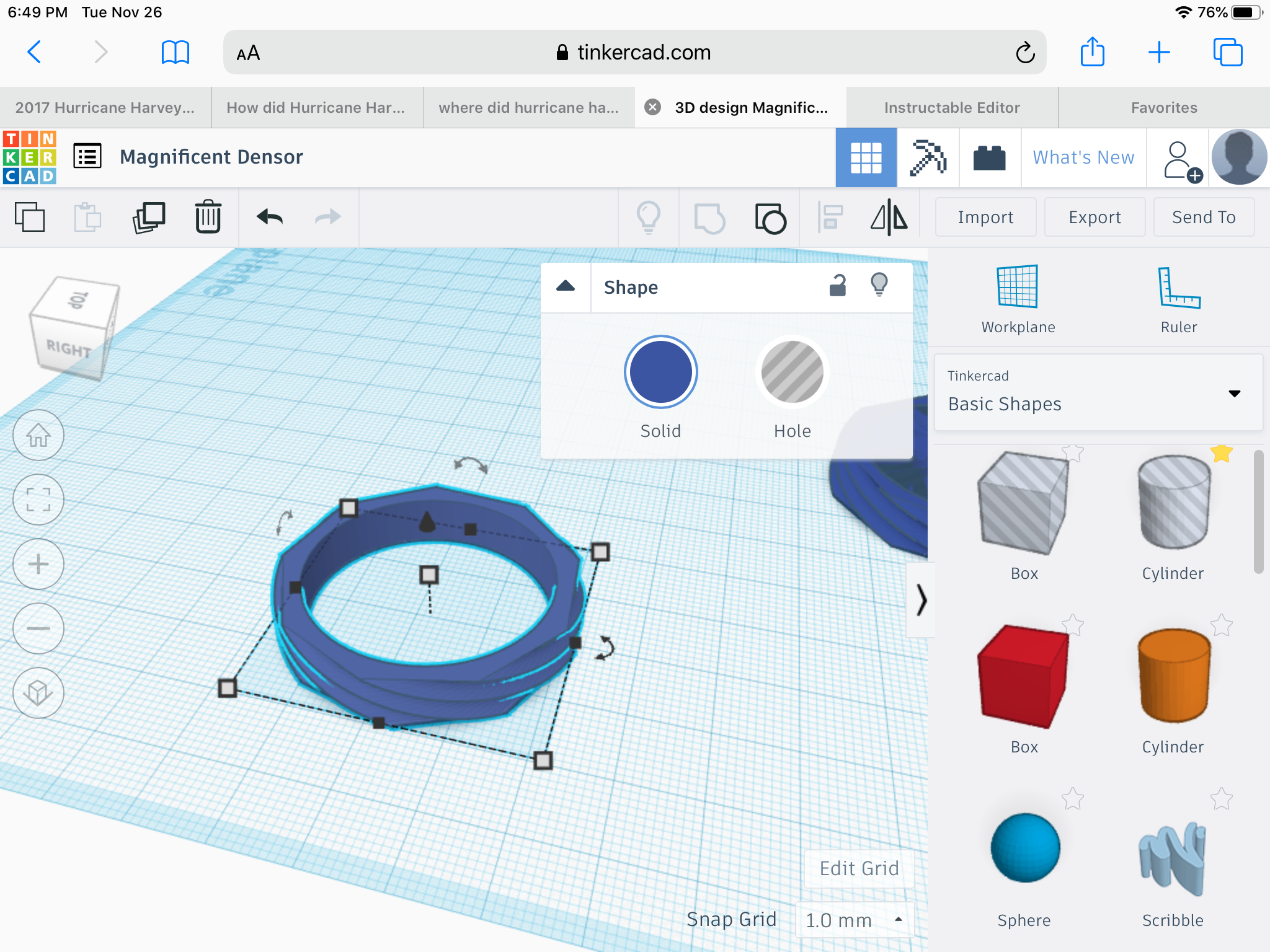1270x952 pixels.
Task: Select the Mirror tool
Action: coord(889,217)
